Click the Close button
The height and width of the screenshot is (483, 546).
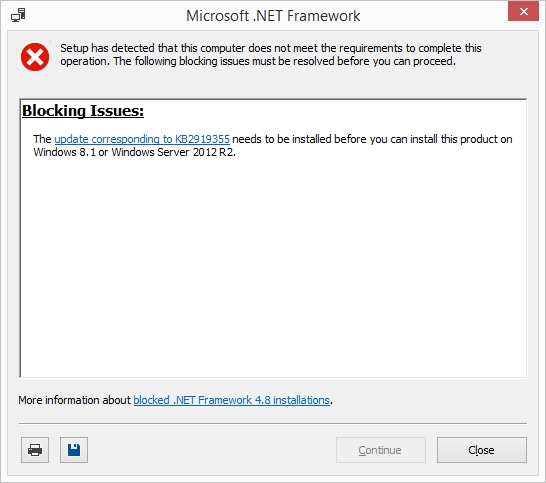point(482,450)
